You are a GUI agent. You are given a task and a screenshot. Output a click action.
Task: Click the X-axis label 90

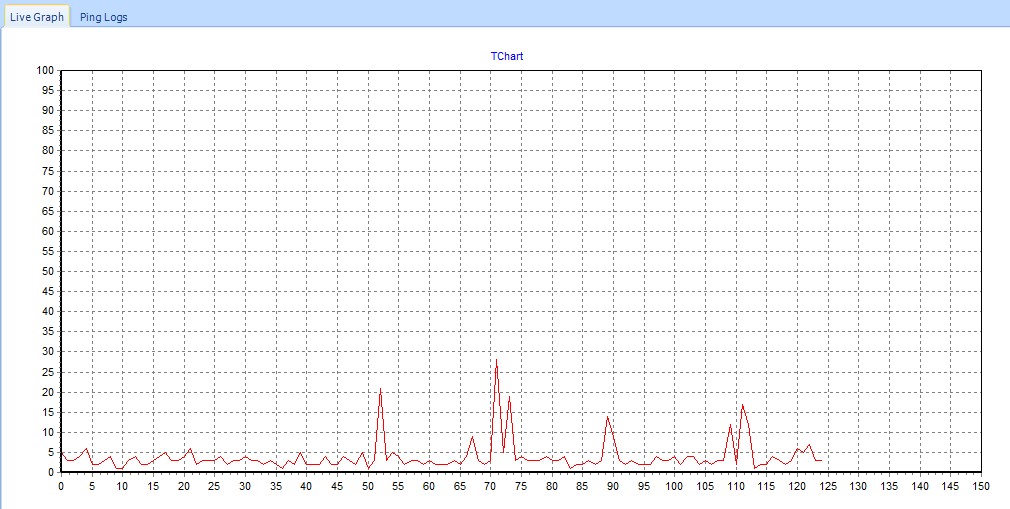(x=613, y=485)
